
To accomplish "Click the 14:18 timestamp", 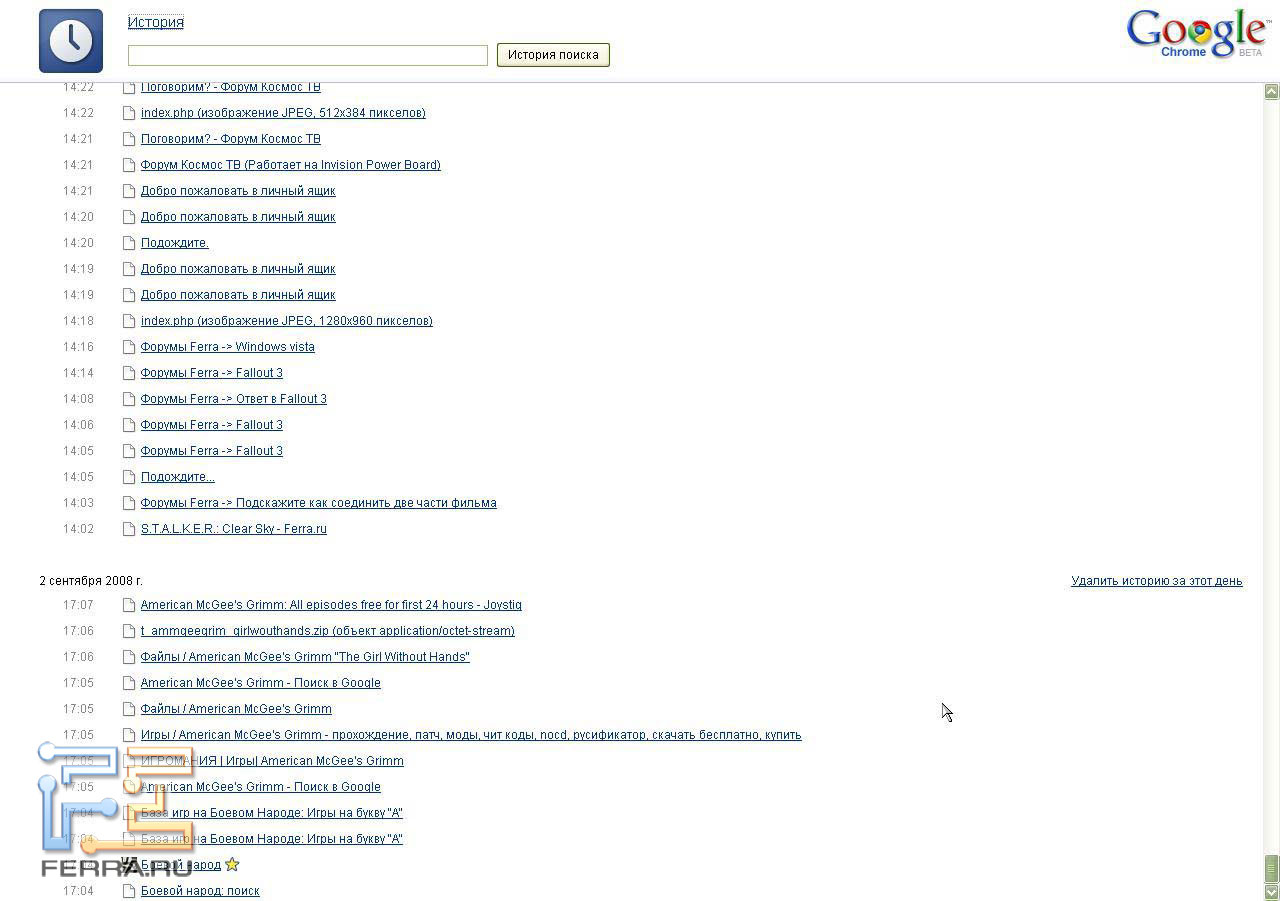I will pos(78,321).
